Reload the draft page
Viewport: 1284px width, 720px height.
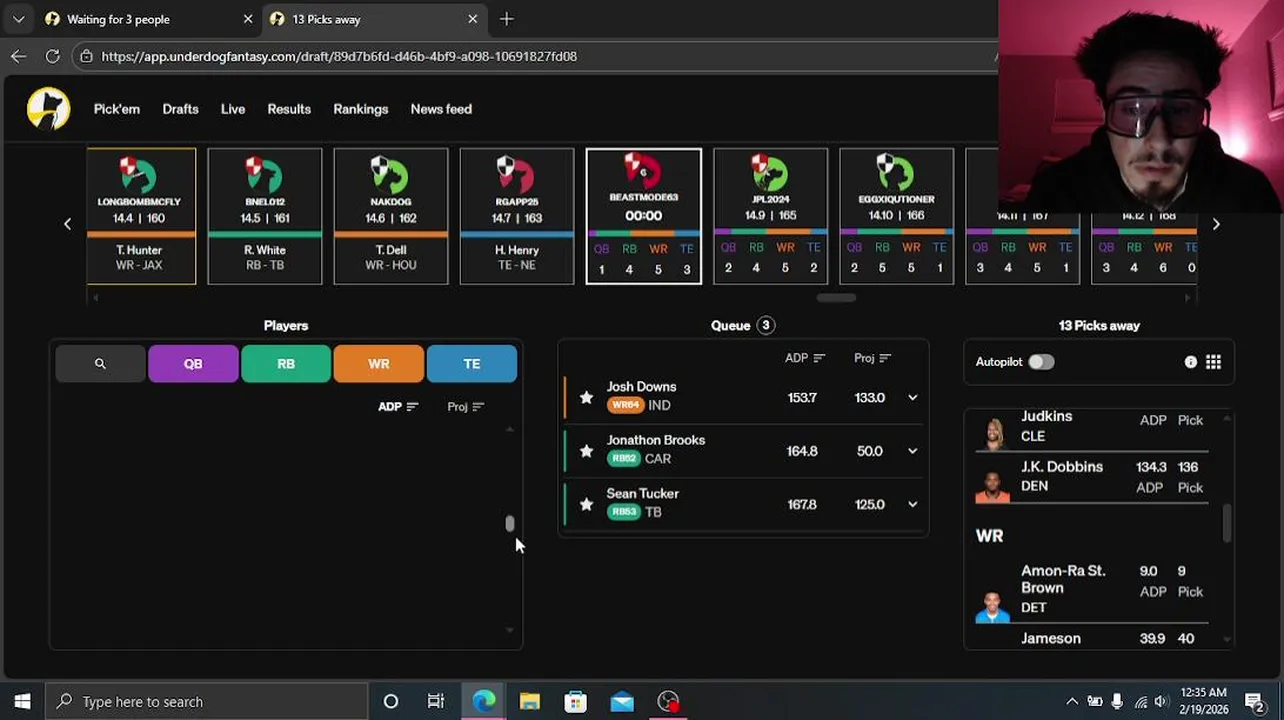[53, 56]
